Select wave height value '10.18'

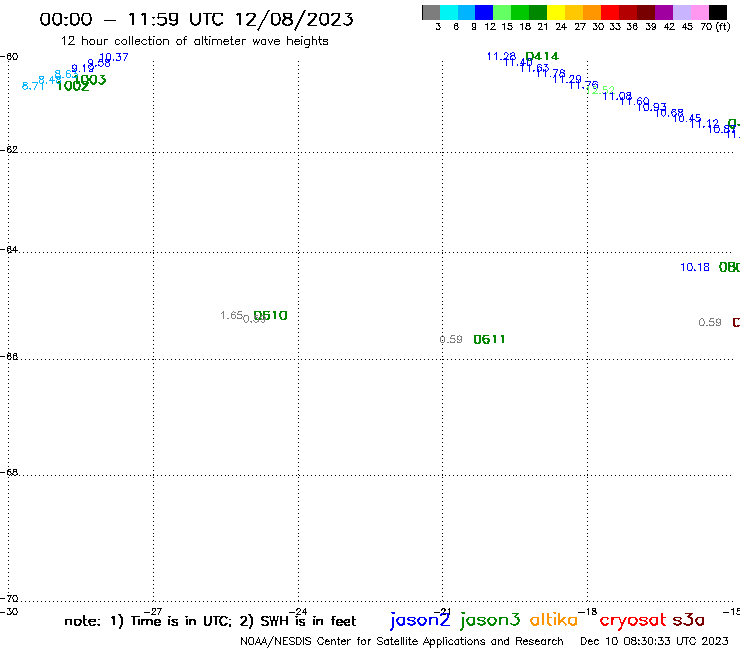point(695,267)
